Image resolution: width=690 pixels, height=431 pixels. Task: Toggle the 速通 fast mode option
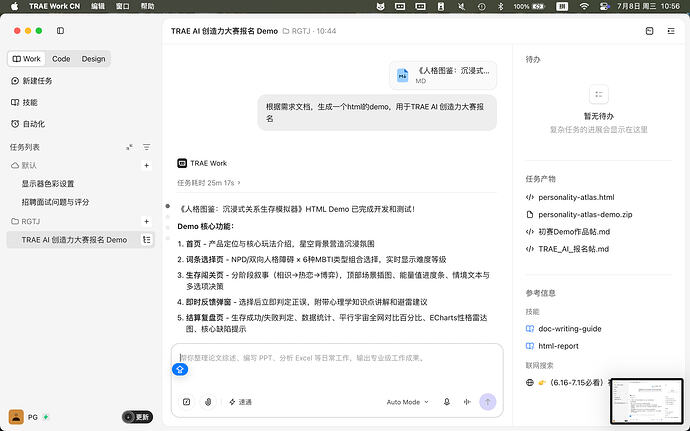(240, 402)
